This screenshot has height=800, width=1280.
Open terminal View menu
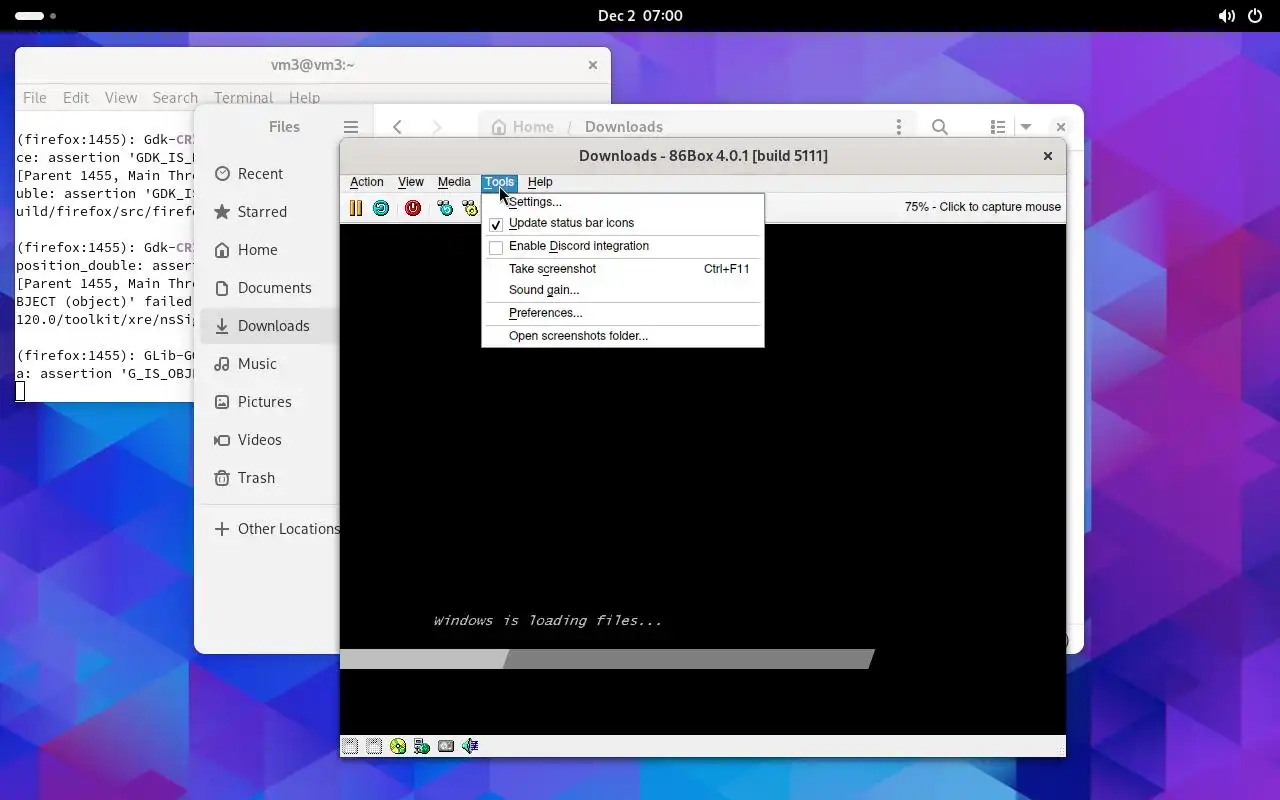(121, 98)
